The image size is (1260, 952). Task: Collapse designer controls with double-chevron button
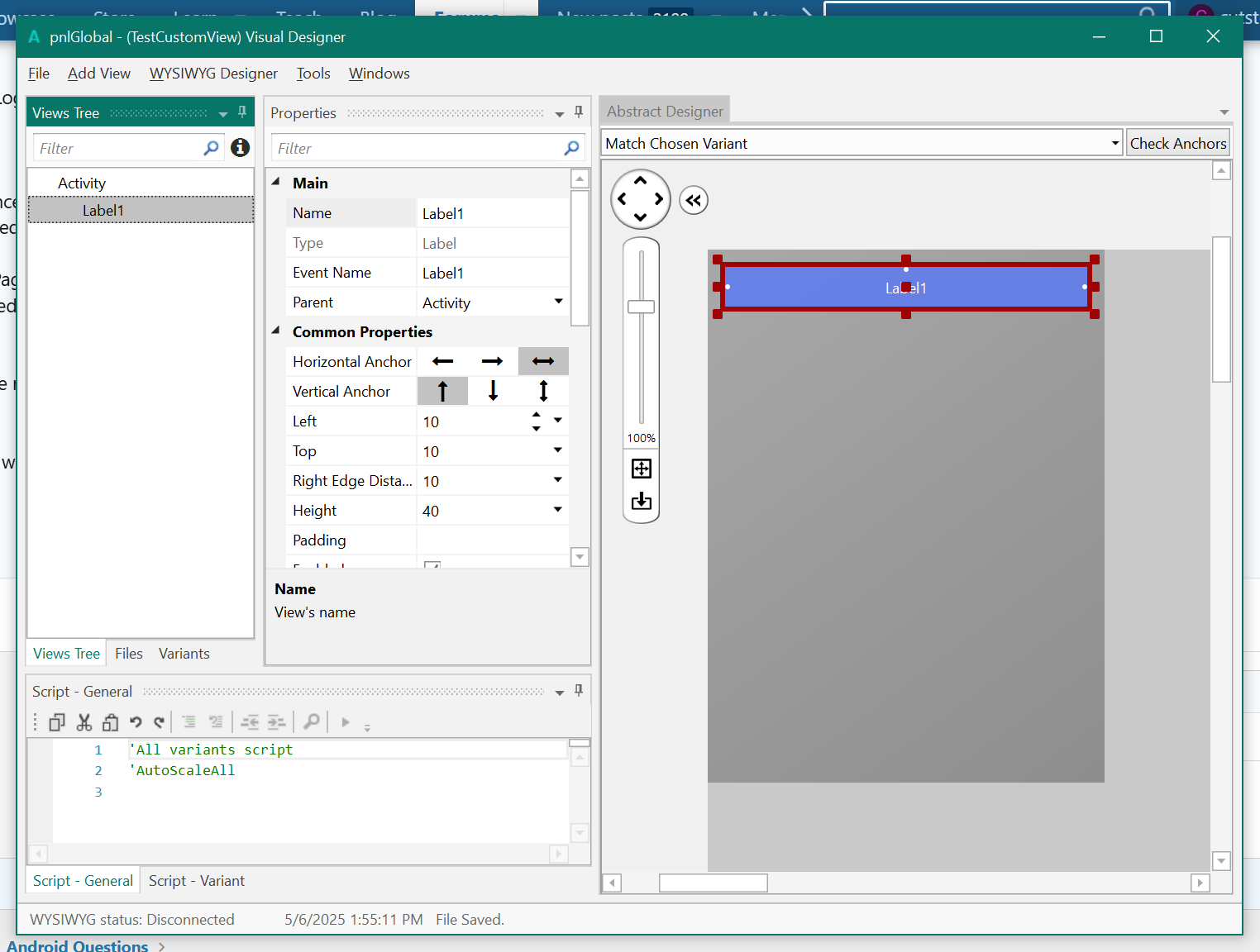pos(694,200)
